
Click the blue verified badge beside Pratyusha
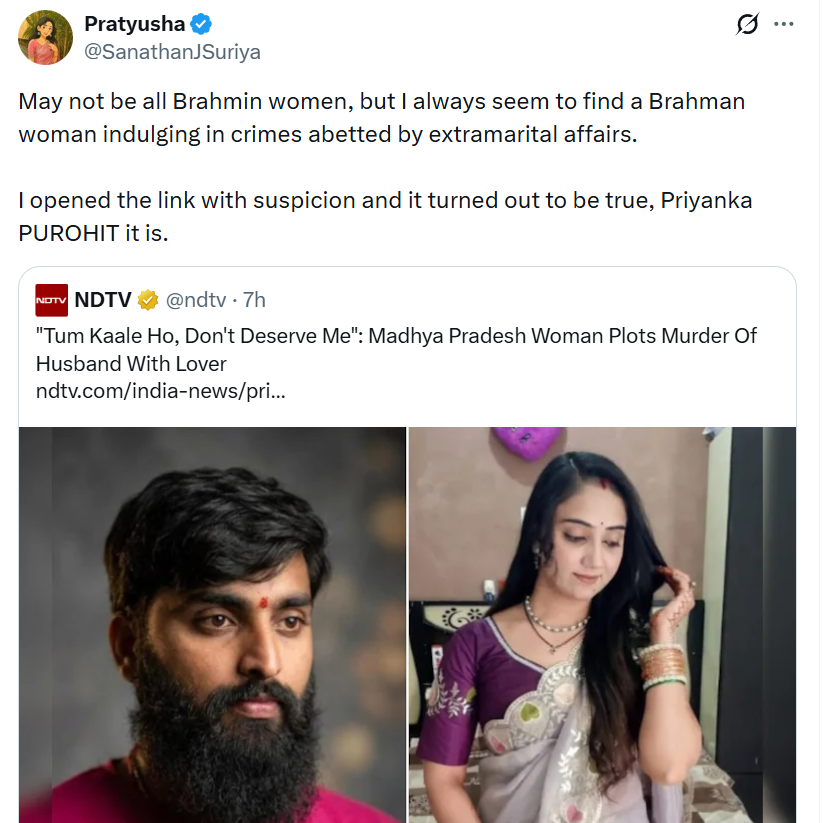pos(200,24)
